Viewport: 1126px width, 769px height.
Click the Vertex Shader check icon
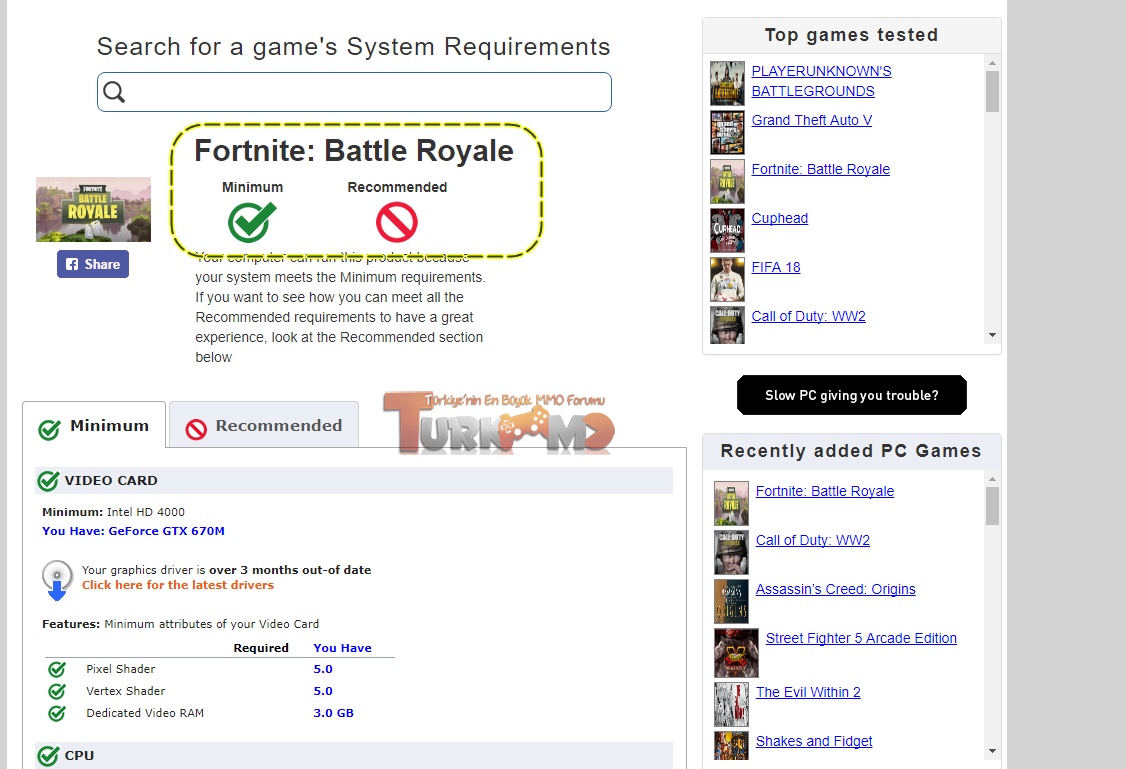click(x=57, y=691)
